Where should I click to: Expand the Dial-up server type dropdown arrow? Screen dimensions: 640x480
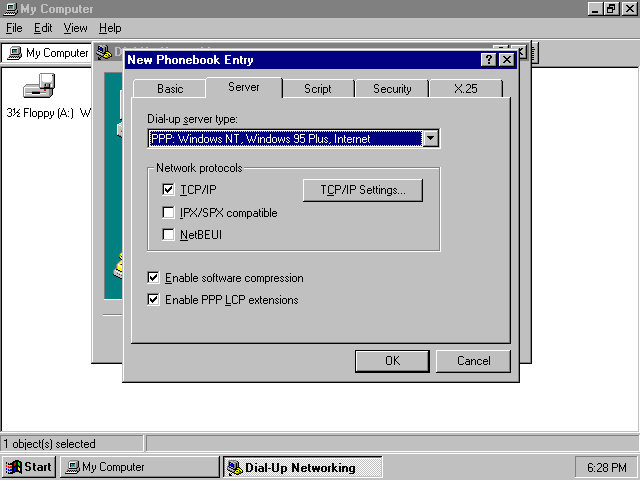431,139
